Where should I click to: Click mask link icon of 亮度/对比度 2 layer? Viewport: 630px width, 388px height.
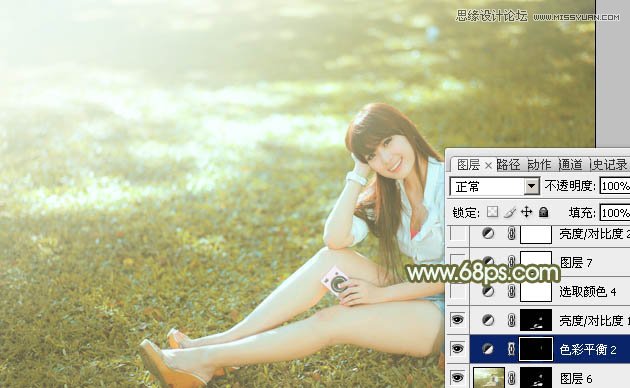pos(511,233)
